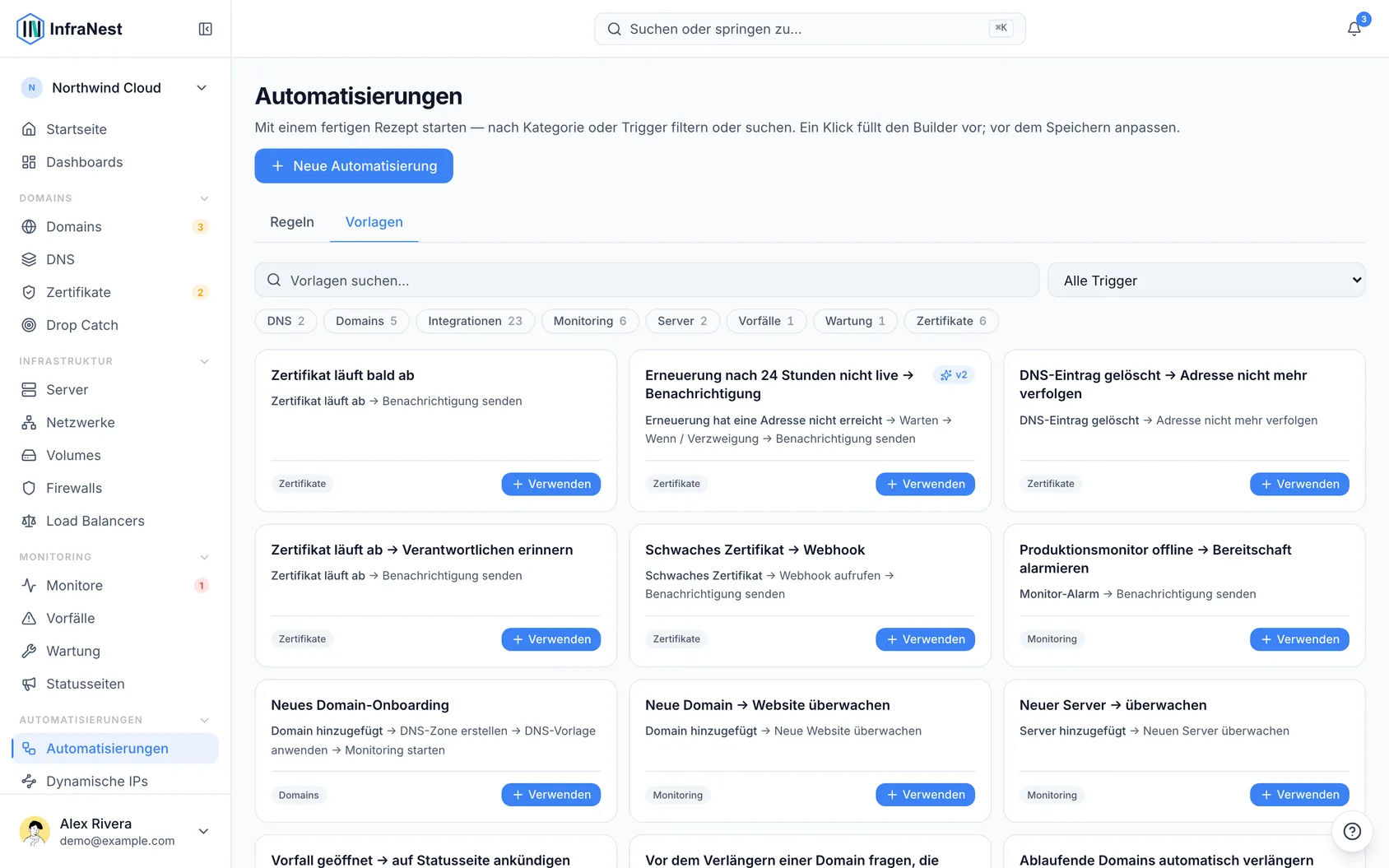Screen dimensions: 1389x868
Task: Click the shield icon next to Zertifikate
Action: 29,292
